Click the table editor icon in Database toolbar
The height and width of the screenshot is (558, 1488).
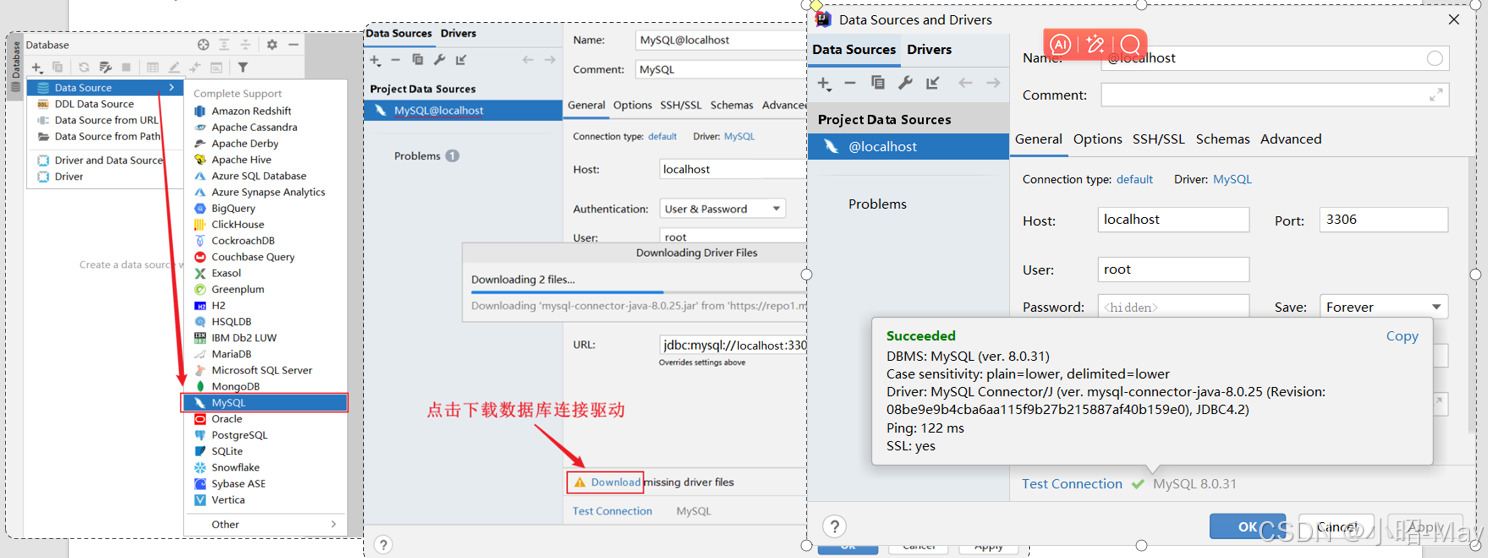click(153, 67)
